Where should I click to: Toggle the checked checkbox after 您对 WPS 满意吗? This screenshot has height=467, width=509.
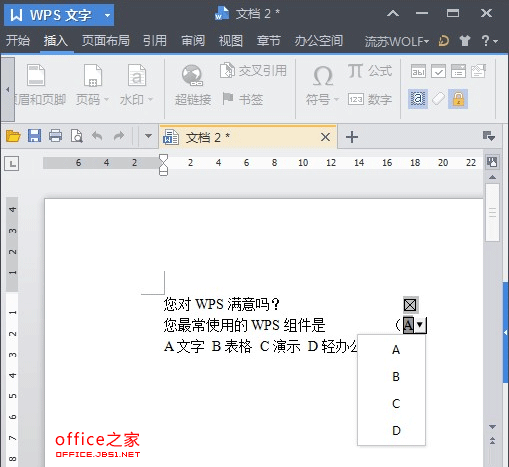pyautogui.click(x=410, y=305)
